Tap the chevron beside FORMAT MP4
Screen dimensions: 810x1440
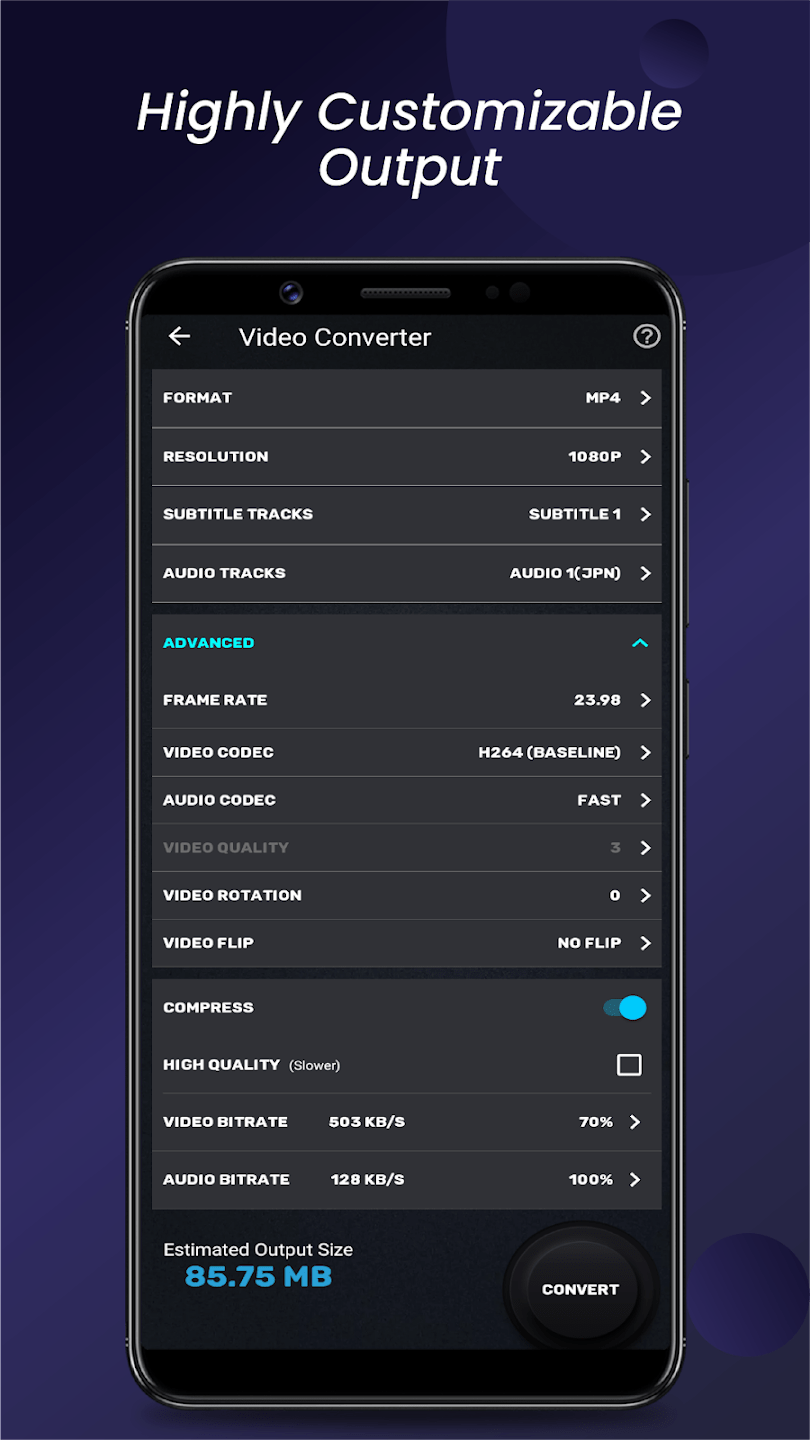645,397
